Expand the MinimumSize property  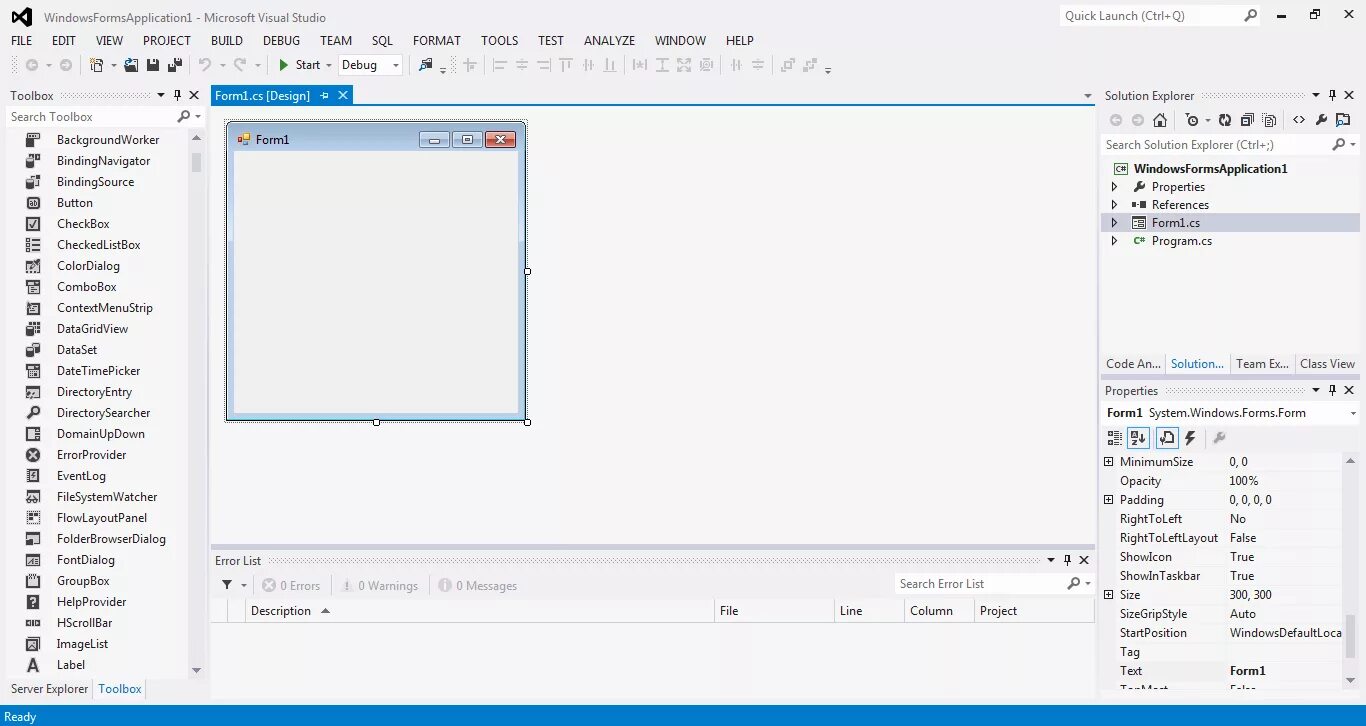tap(1108, 462)
